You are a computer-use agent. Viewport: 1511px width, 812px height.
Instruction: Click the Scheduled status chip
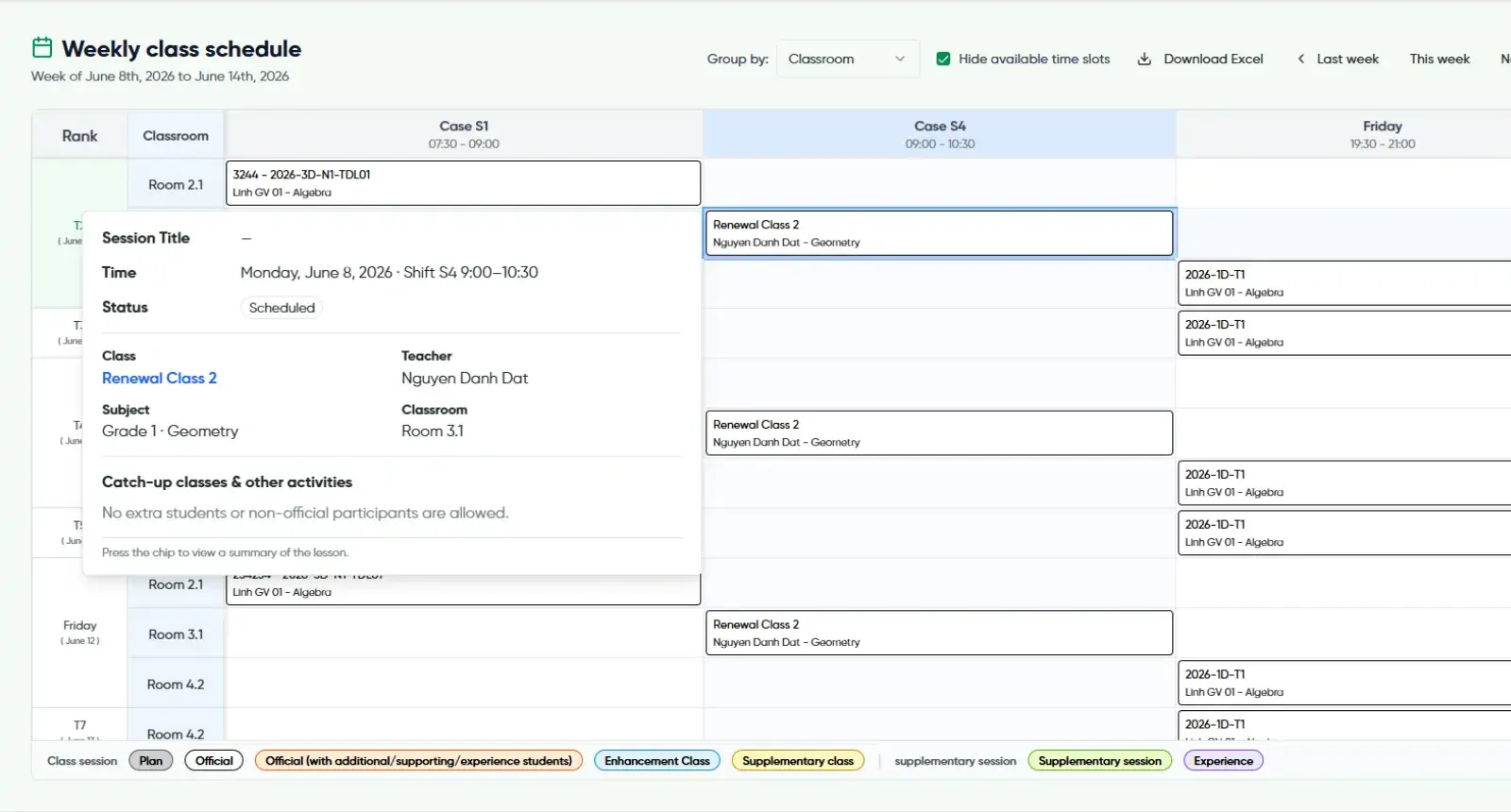[x=281, y=308]
